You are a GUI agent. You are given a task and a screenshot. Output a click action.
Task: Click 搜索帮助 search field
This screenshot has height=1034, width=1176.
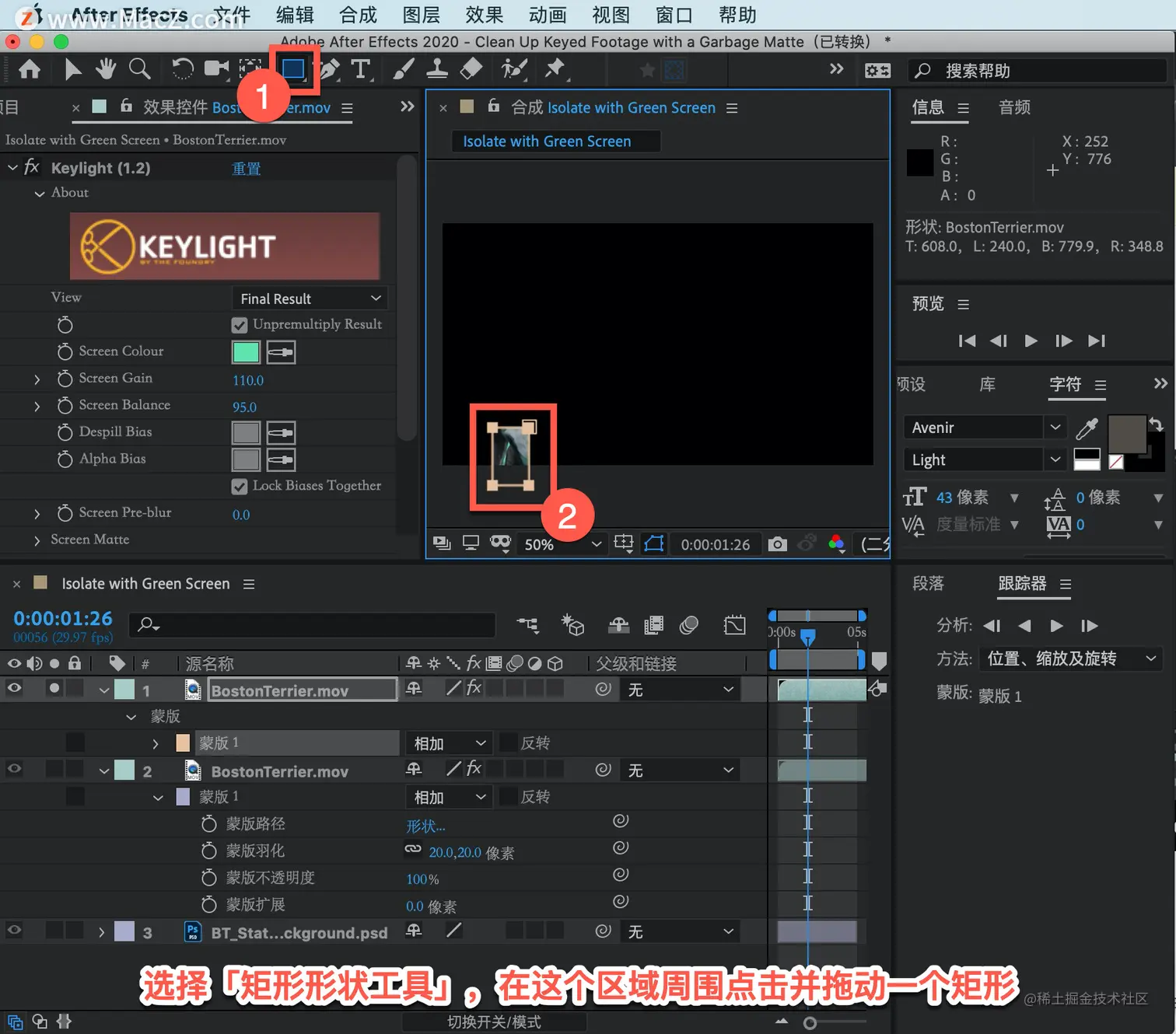pos(1037,71)
